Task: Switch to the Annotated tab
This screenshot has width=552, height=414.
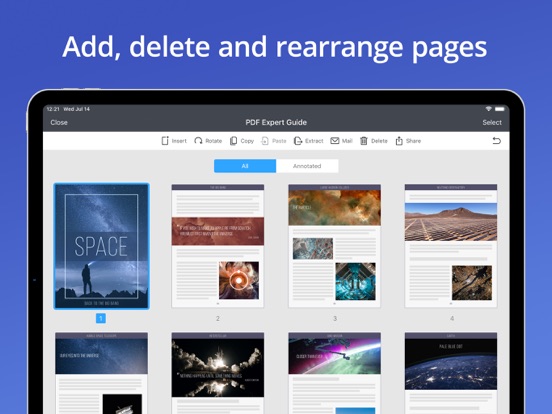Action: (x=307, y=166)
